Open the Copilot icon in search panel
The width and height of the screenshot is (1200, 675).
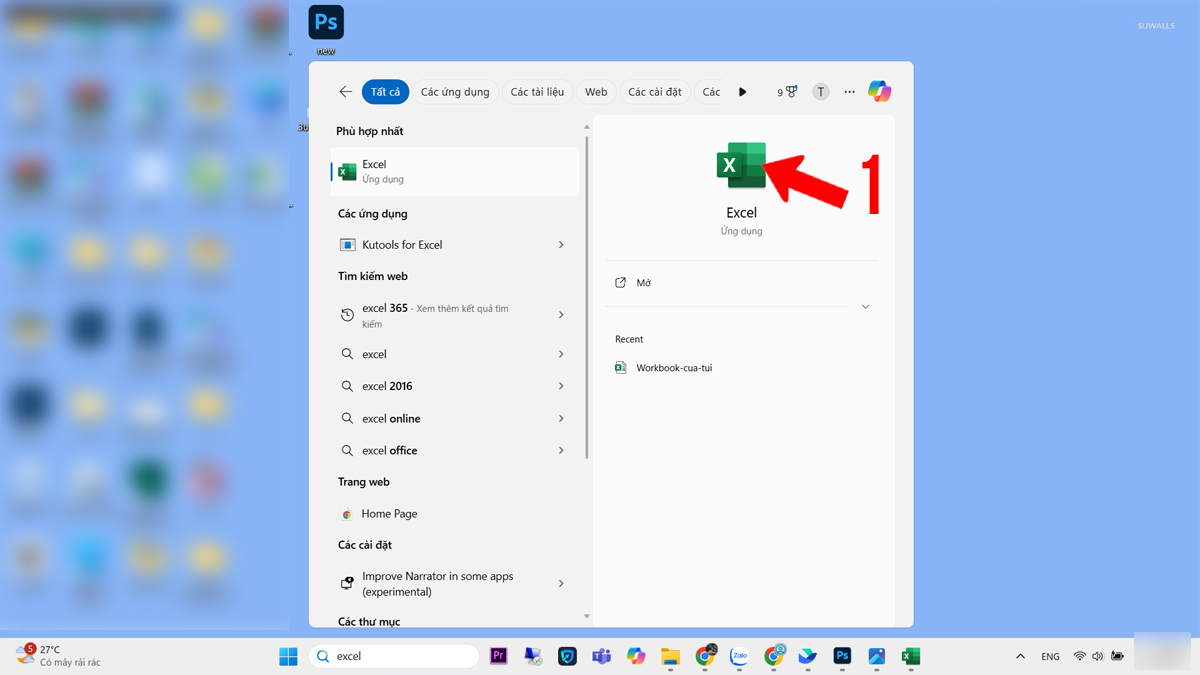[879, 91]
